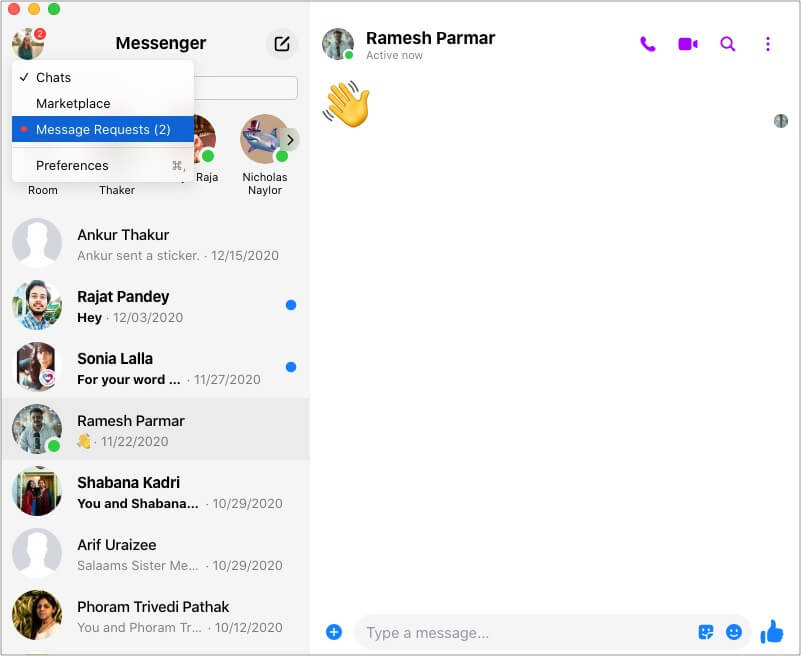This screenshot has height=656, width=801.
Task: Select the Ramesh Parmar chat in the list
Action: 155,430
